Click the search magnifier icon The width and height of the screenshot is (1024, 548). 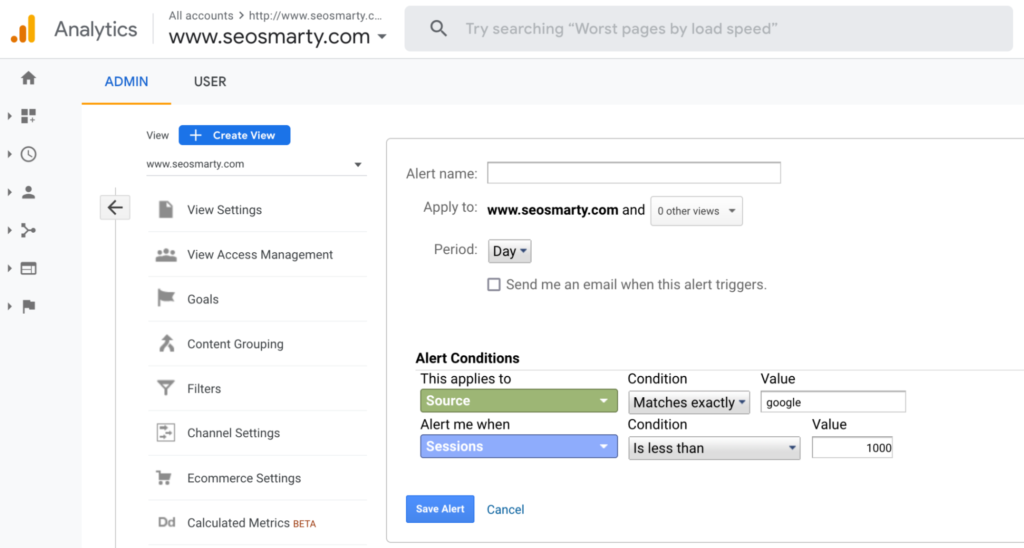tap(438, 29)
